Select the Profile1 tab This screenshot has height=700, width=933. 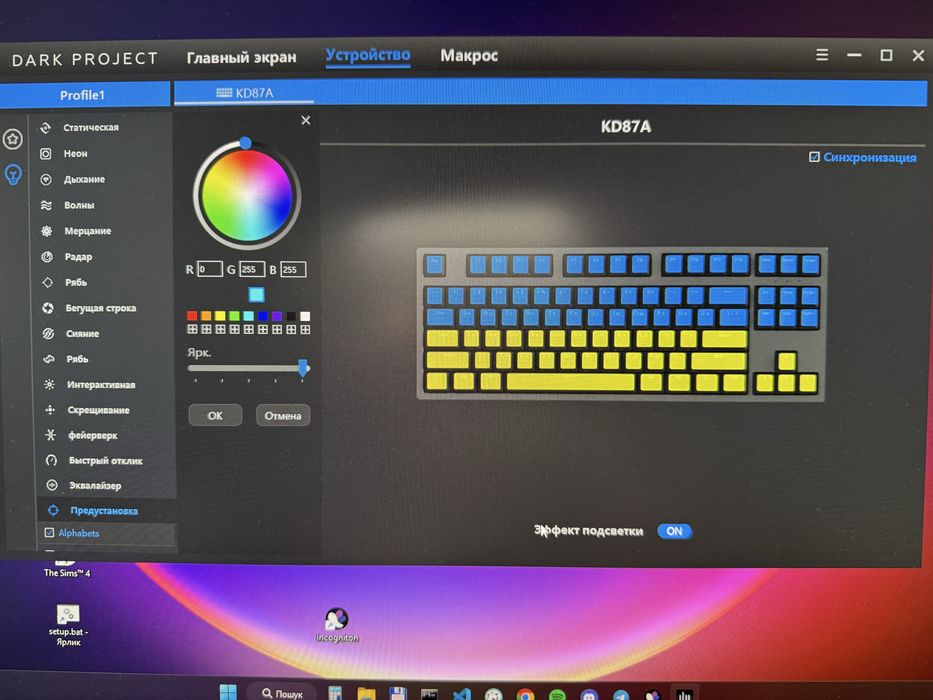tap(83, 95)
